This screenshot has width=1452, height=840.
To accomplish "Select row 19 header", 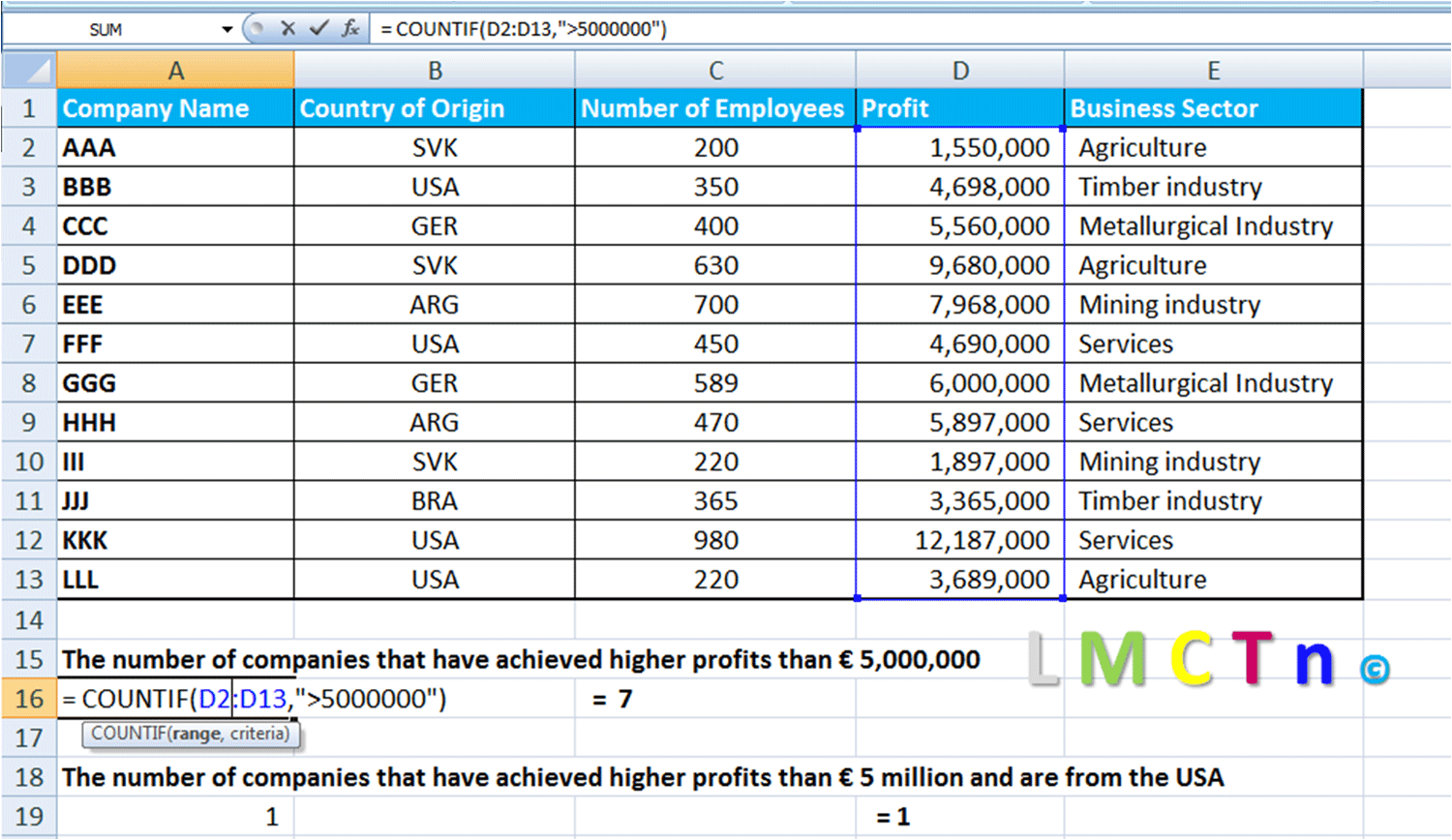I will coord(29,816).
